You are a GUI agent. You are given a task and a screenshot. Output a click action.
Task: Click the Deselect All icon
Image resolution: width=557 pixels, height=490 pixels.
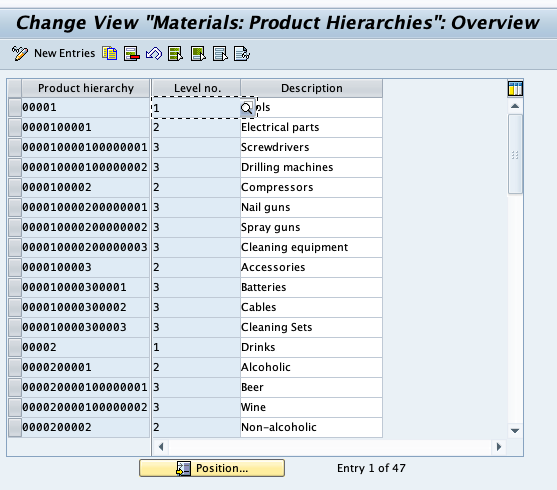(x=220, y=54)
